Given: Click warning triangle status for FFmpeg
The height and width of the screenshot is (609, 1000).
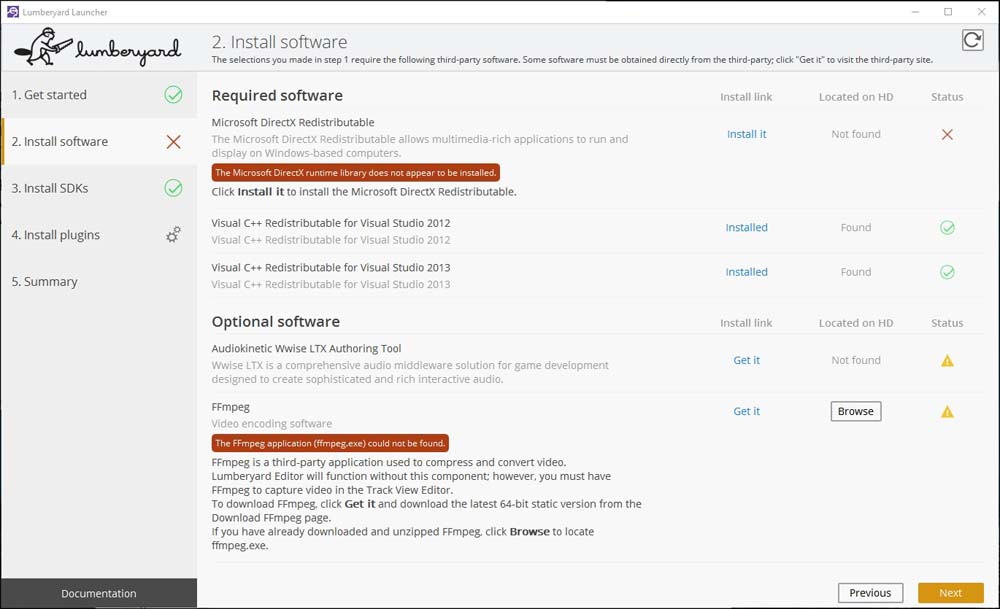Looking at the screenshot, I should pyautogui.click(x=947, y=412).
